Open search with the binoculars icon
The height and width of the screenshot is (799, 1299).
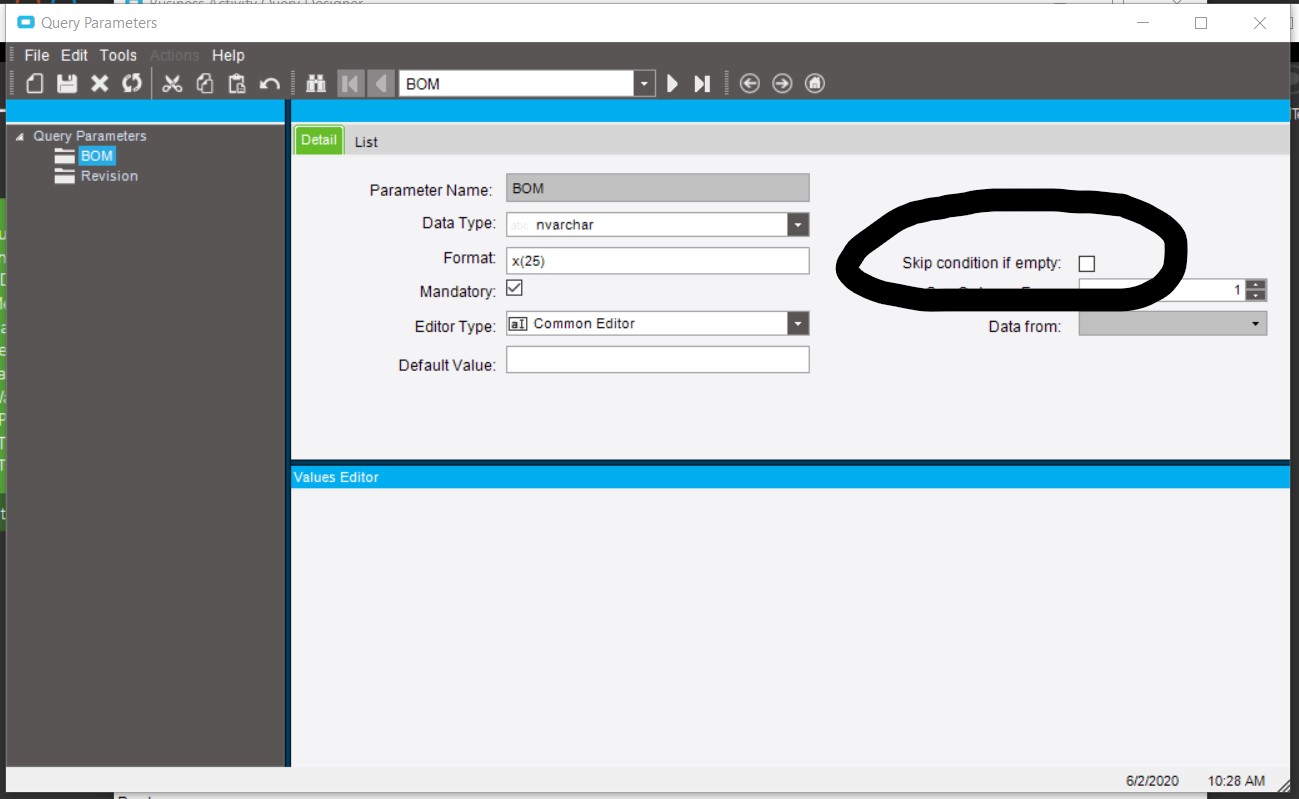(x=316, y=84)
